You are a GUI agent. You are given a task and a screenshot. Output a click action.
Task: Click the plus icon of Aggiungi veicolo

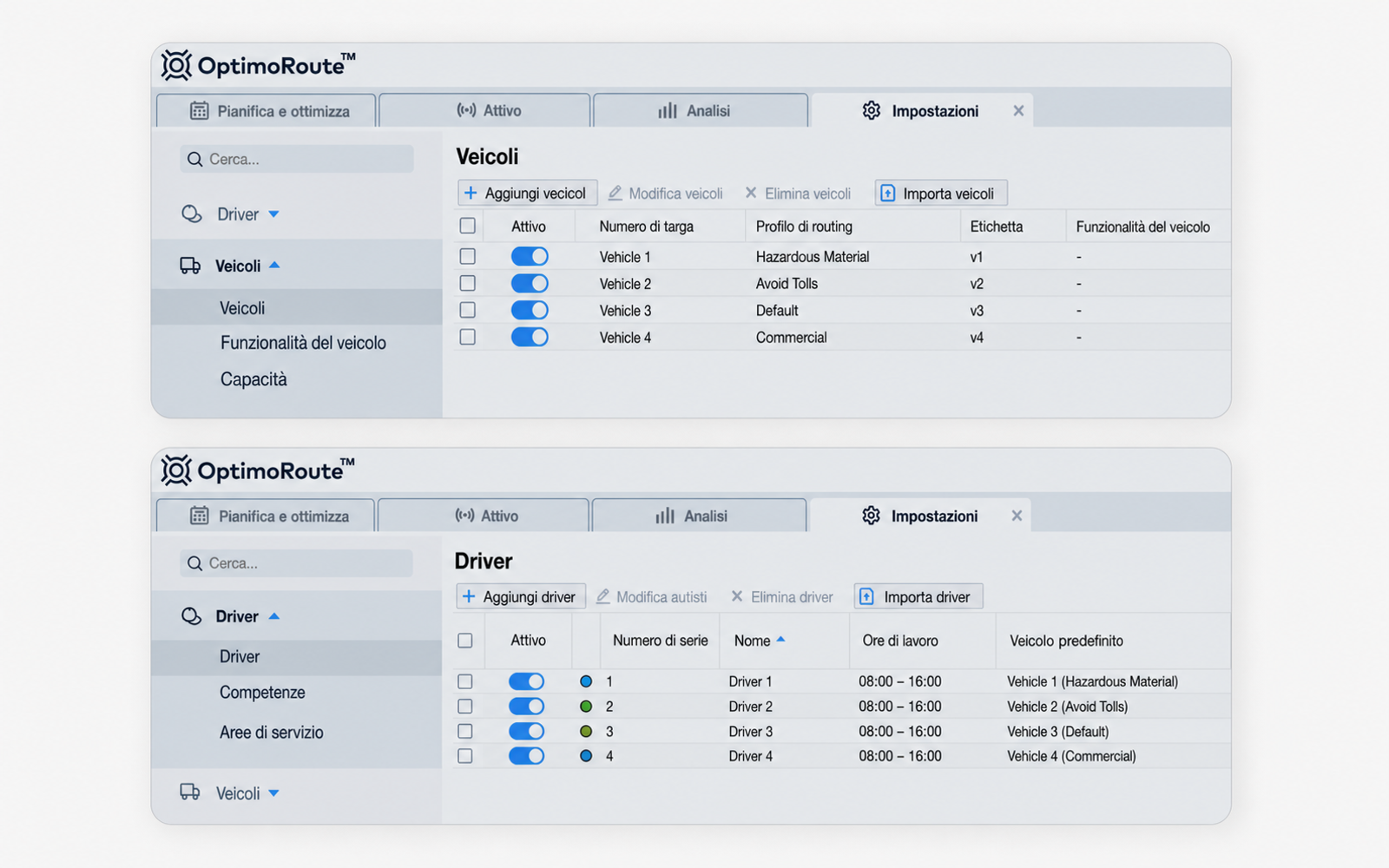click(471, 193)
